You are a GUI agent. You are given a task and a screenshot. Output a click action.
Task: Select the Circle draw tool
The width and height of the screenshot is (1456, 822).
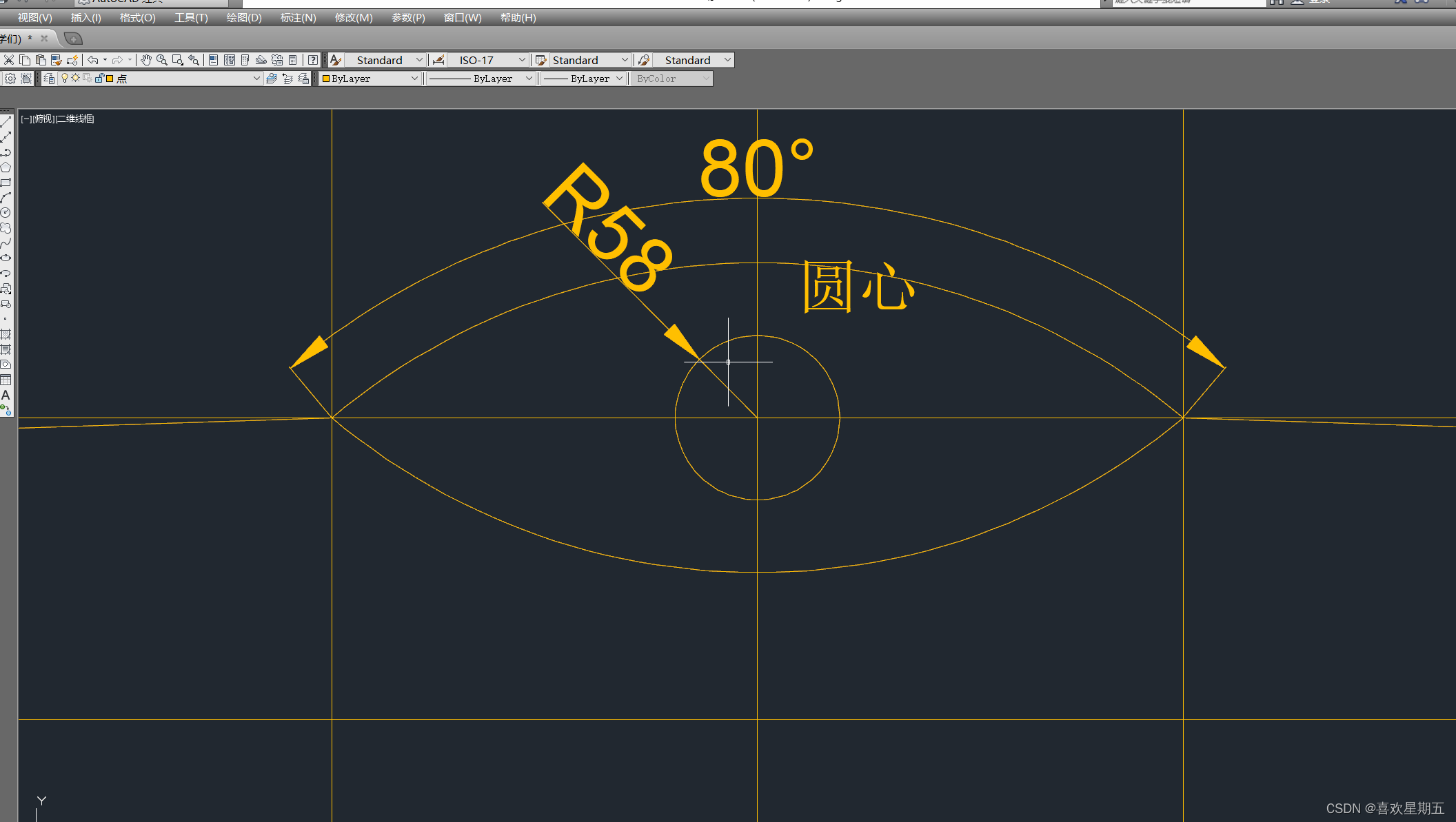6,213
